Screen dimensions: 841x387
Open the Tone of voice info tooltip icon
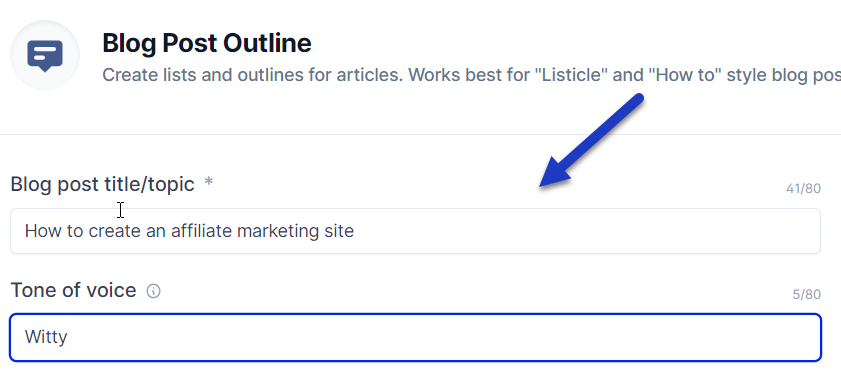153,291
